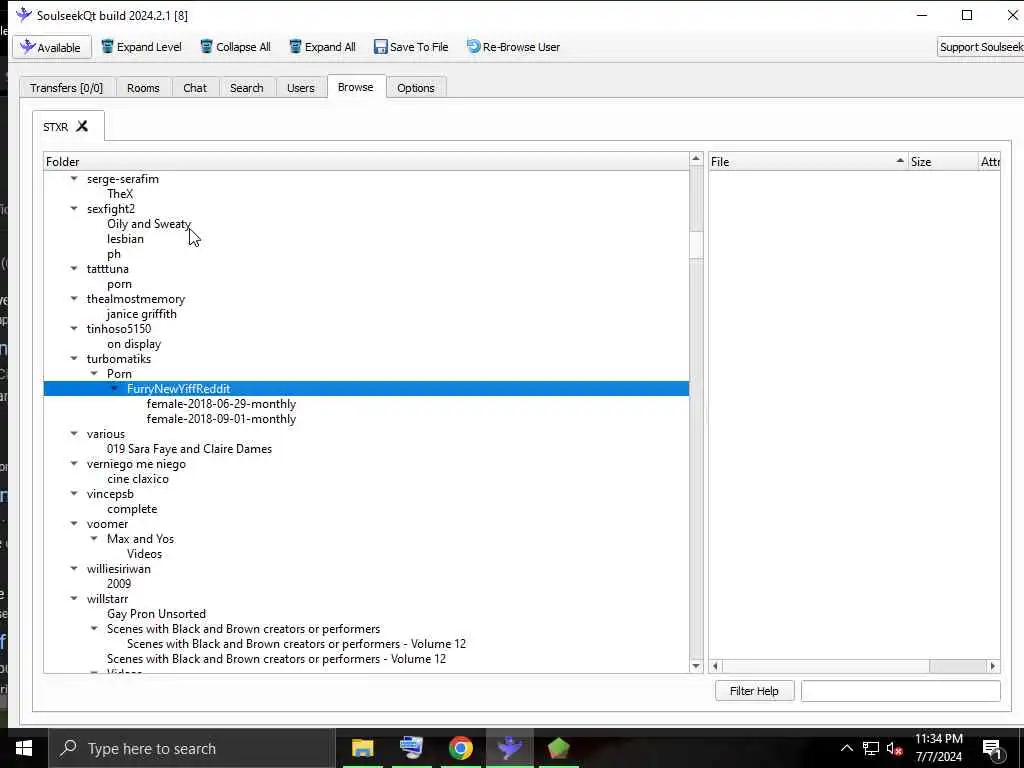Sort by the Size column header
Viewport: 1024px width, 768px height.
point(942,161)
